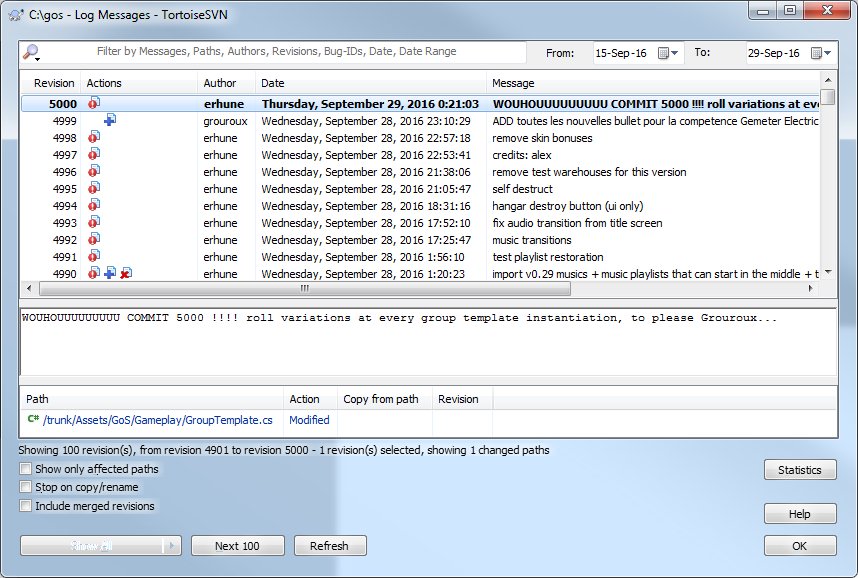Click the log list scroll-down arrow
This screenshot has width=858, height=578.
point(828,272)
